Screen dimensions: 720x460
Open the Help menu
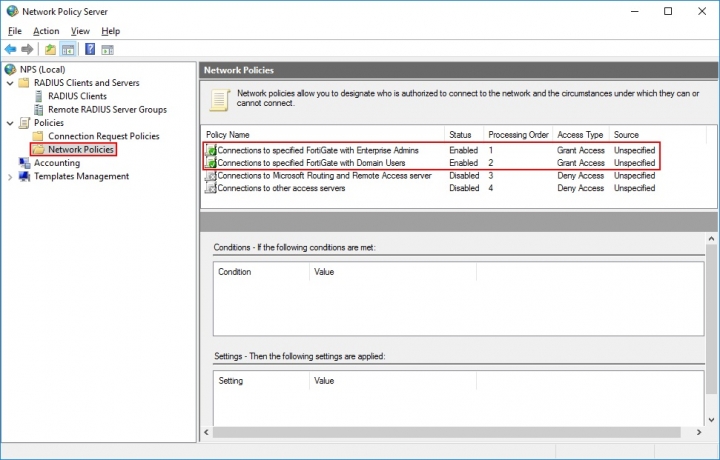click(x=111, y=31)
